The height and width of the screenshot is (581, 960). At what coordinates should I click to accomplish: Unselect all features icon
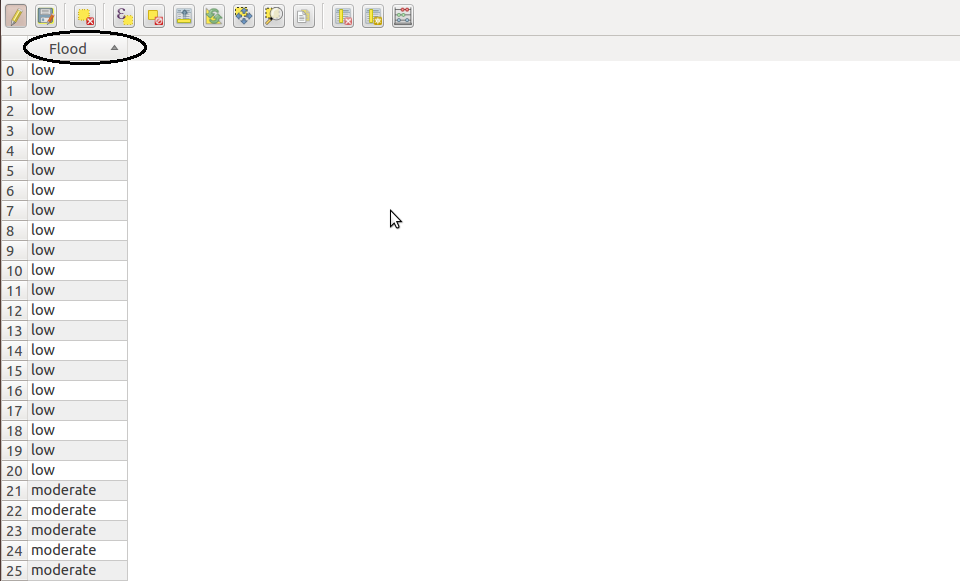tap(154, 17)
